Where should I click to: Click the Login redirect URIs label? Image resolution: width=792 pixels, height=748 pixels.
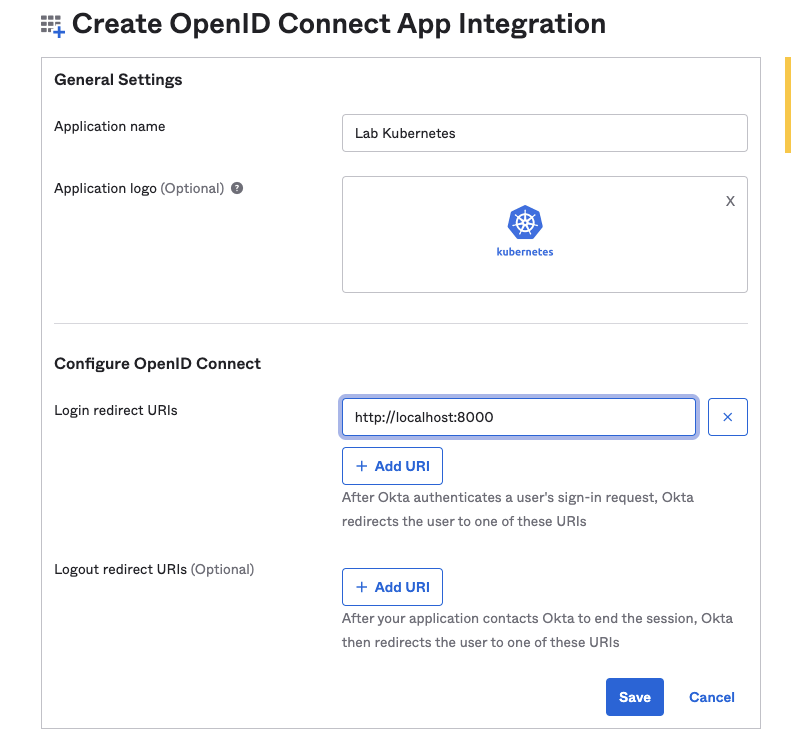point(116,410)
